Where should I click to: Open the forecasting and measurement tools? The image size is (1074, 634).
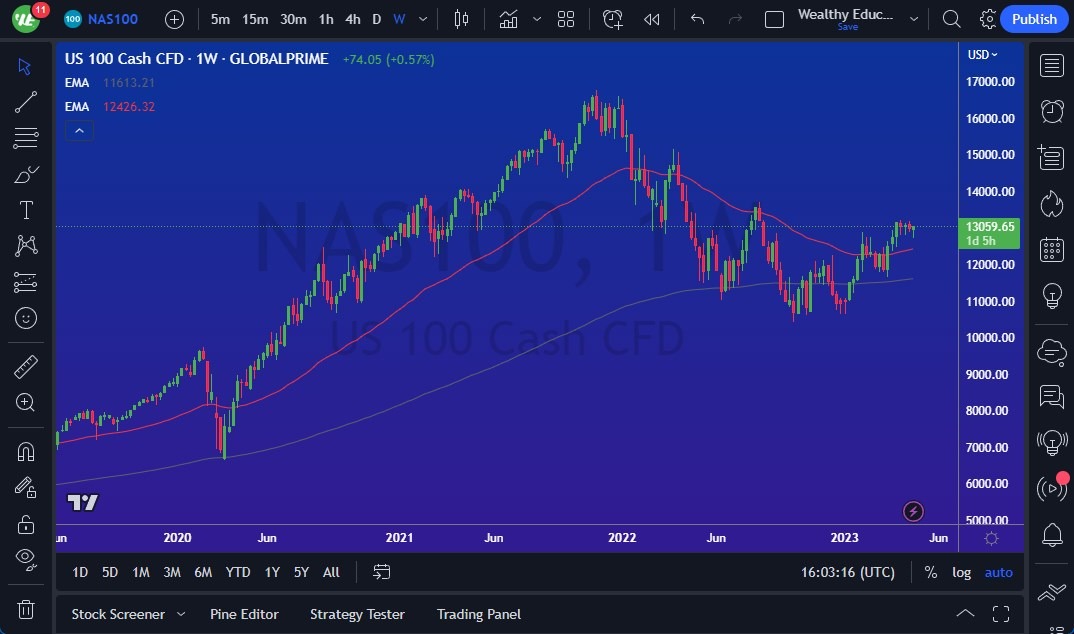tap(25, 282)
